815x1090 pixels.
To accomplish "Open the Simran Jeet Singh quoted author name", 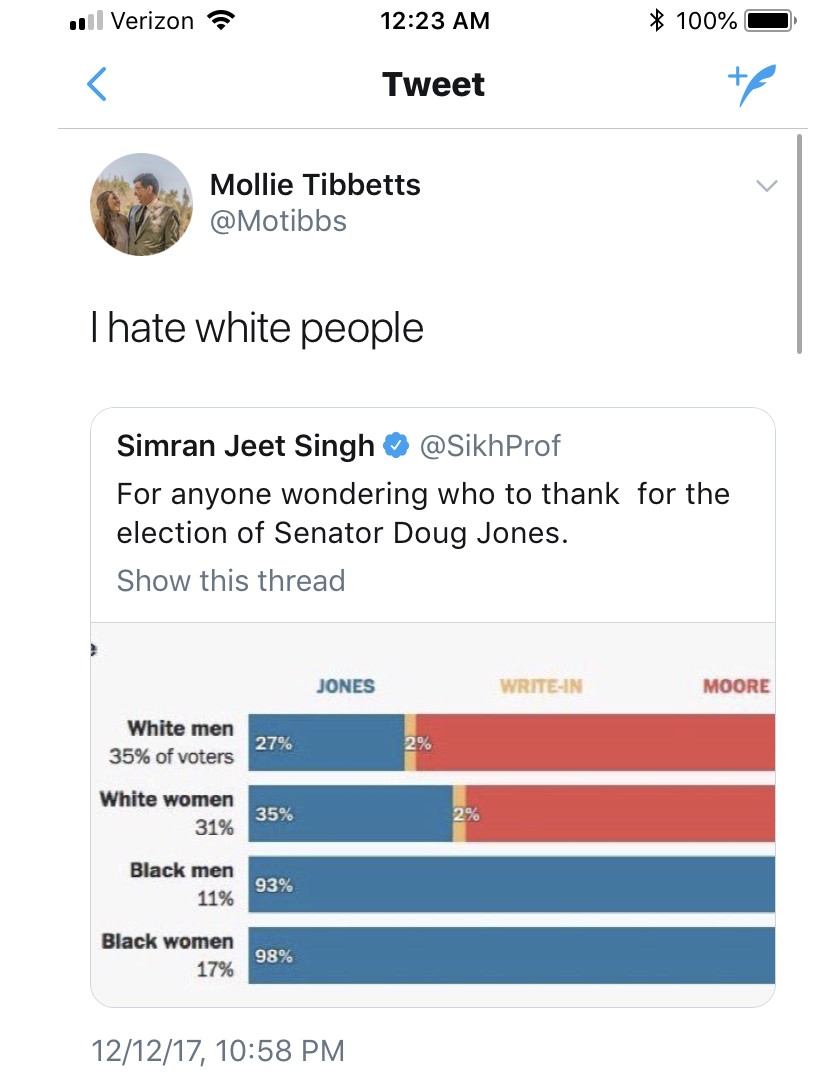I will click(245, 446).
